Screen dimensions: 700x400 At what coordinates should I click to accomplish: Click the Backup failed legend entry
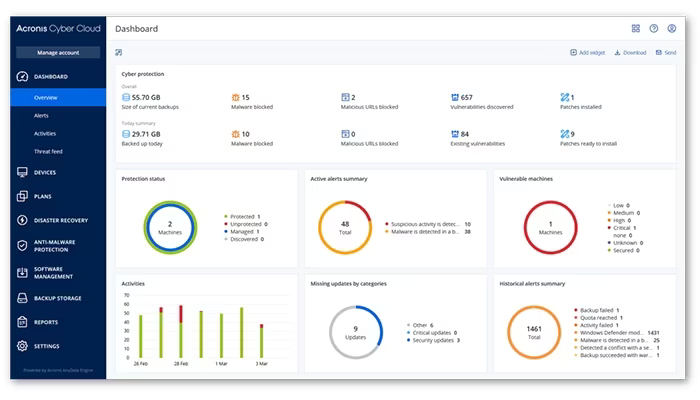(x=597, y=310)
